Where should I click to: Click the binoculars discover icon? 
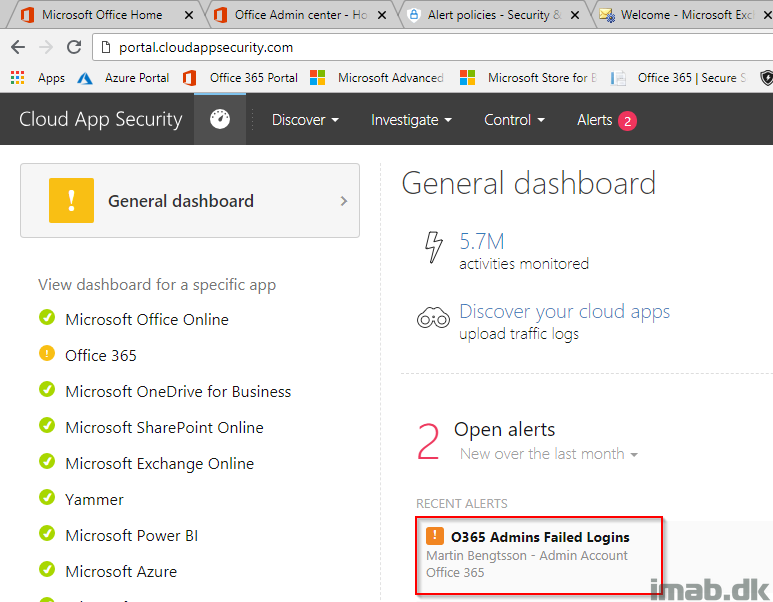433,318
